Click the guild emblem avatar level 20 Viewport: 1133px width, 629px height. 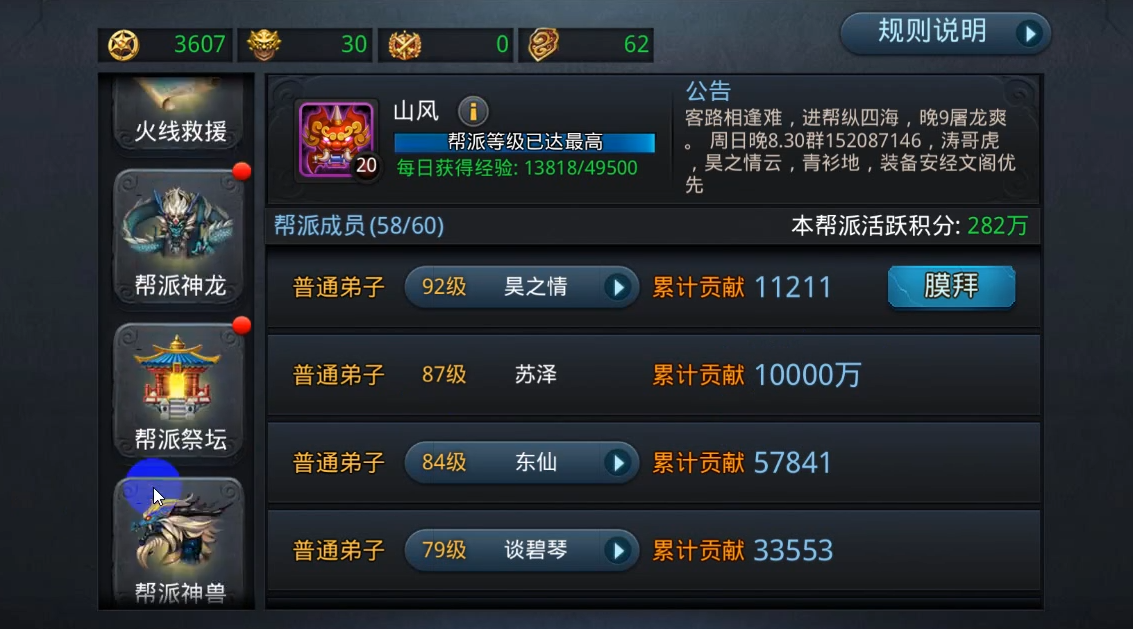coord(336,140)
